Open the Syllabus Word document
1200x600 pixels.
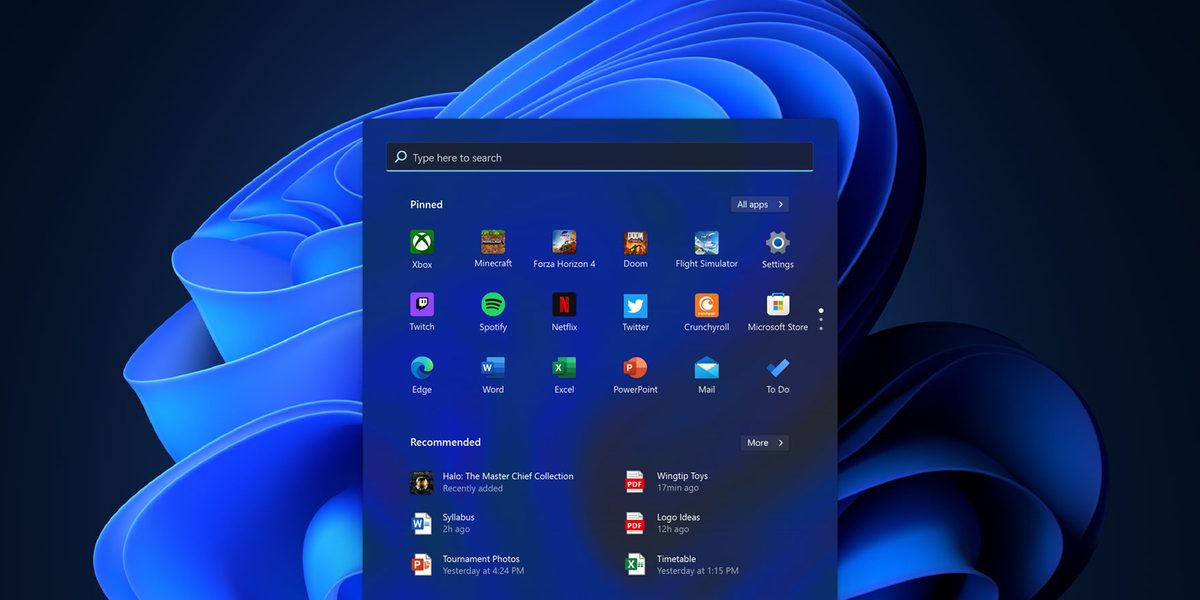tap(458, 523)
